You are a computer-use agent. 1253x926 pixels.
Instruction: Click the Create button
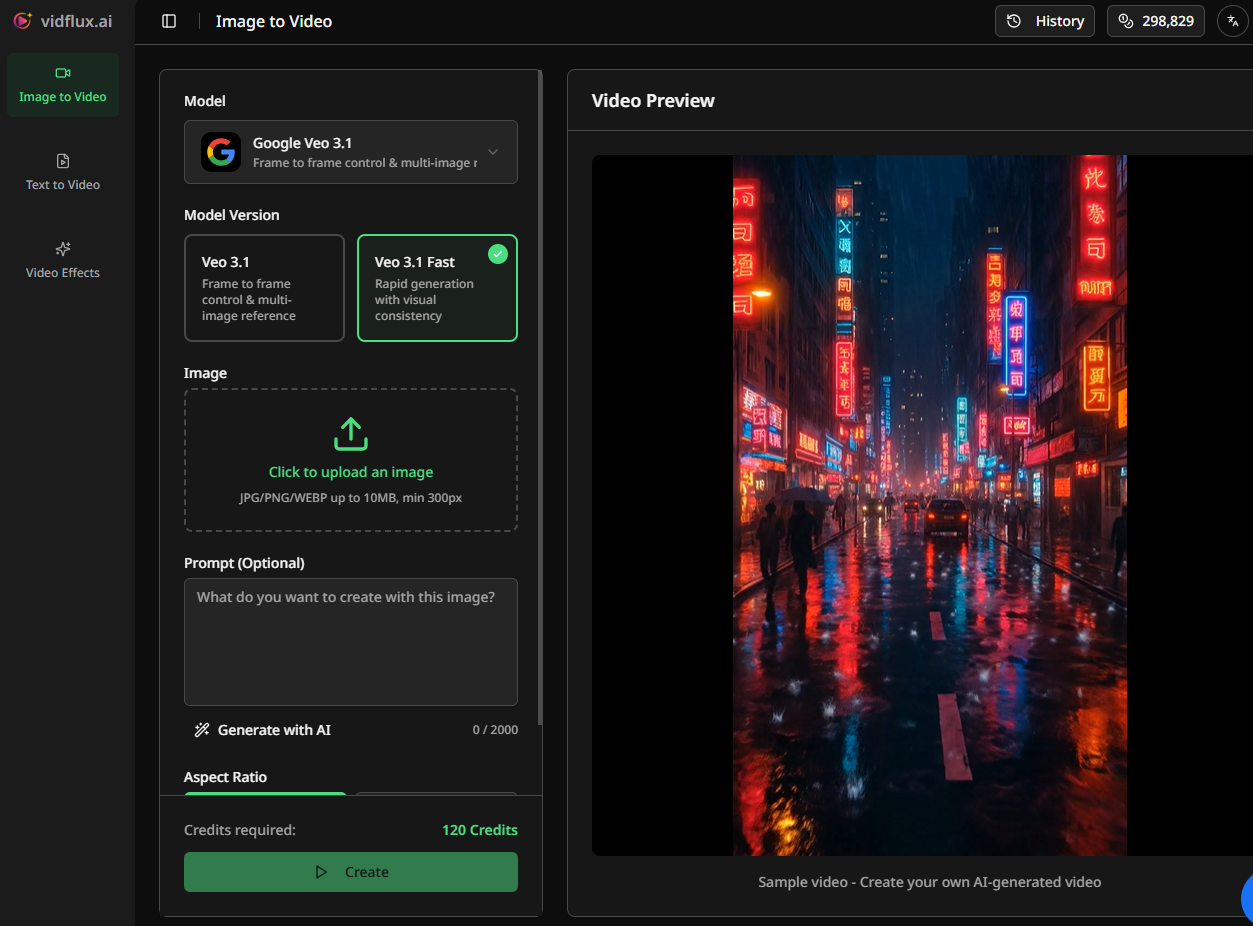point(350,871)
